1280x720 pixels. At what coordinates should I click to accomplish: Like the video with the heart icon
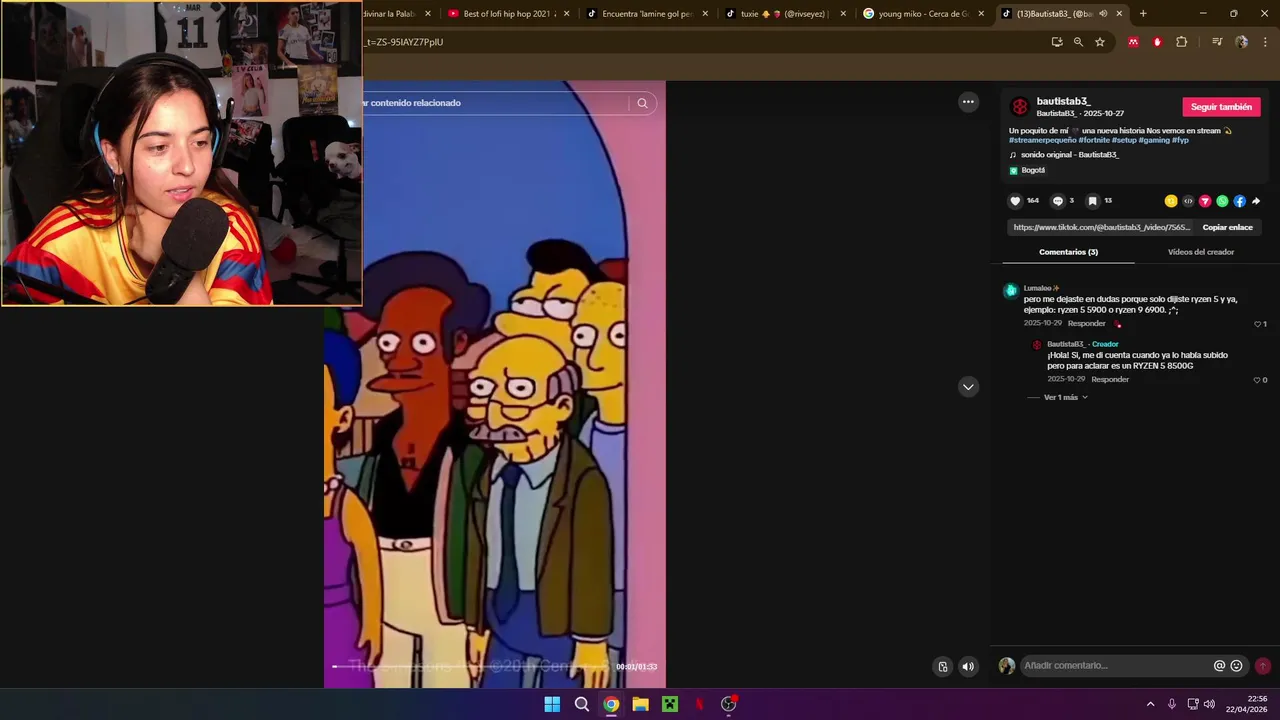[1015, 201]
